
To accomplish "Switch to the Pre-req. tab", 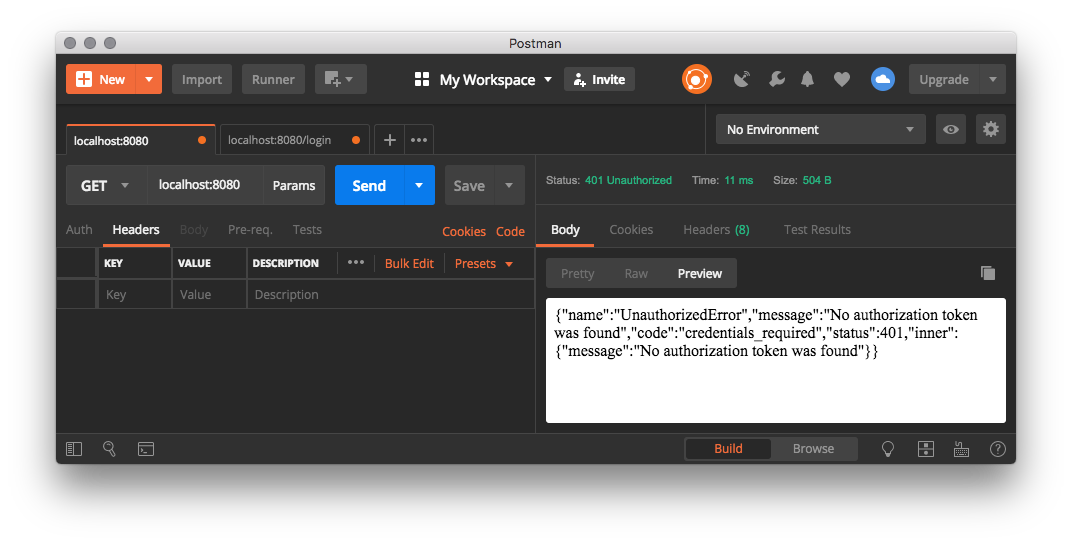I will 250,230.
